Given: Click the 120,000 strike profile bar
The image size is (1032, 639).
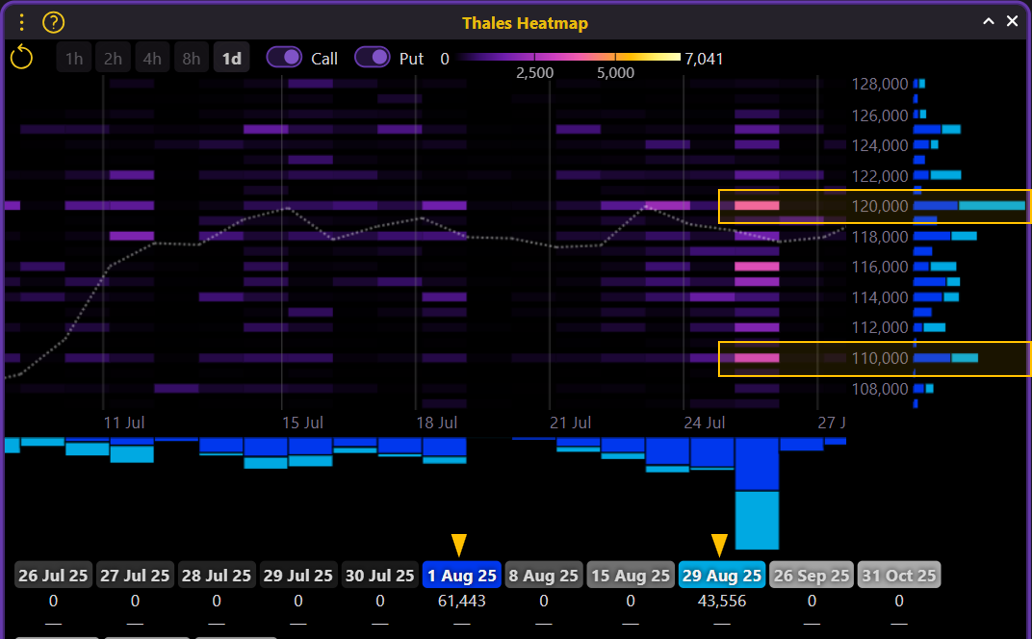Looking at the screenshot, I should [969, 206].
